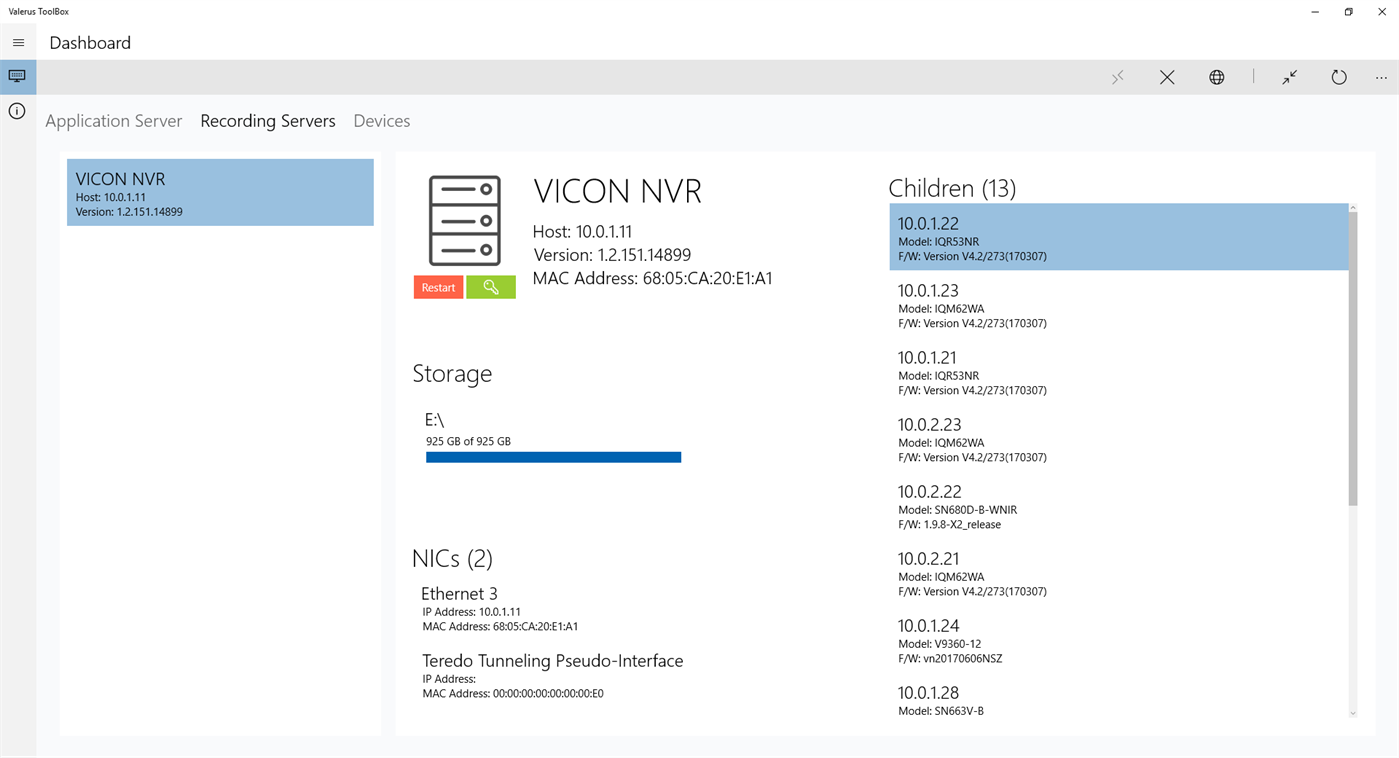
Task: Open the info panel from sidebar
Action: (x=17, y=111)
